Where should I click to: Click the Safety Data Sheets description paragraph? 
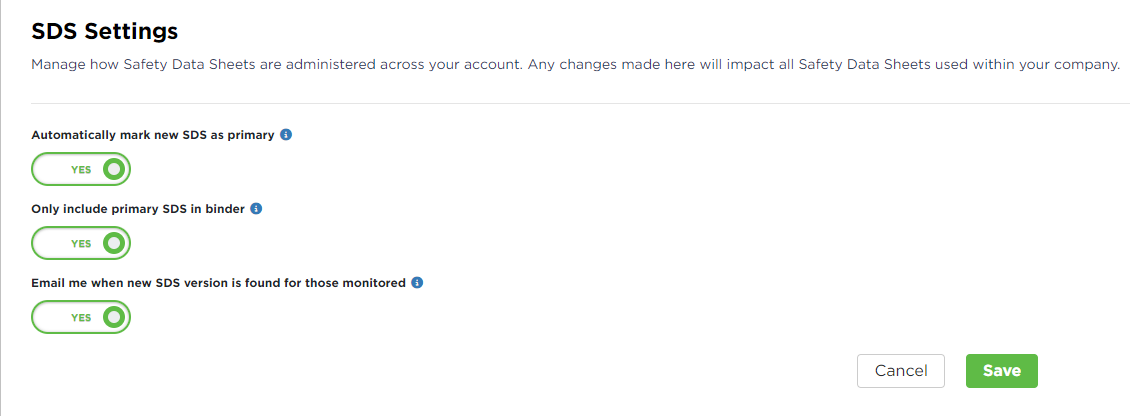click(x=574, y=65)
